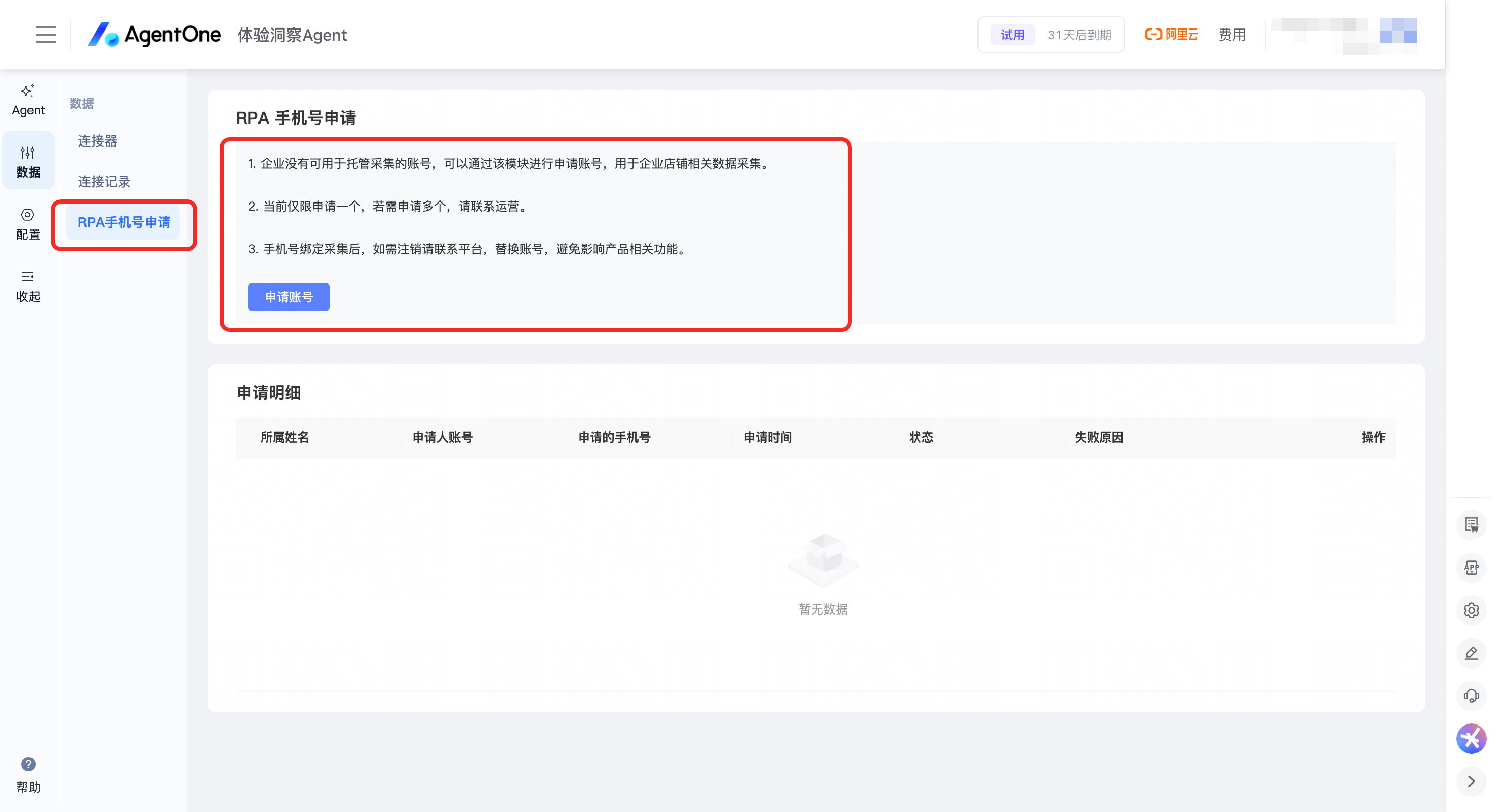1496x812 pixels.
Task: Expand right panel with chevron arrow
Action: [1471, 781]
